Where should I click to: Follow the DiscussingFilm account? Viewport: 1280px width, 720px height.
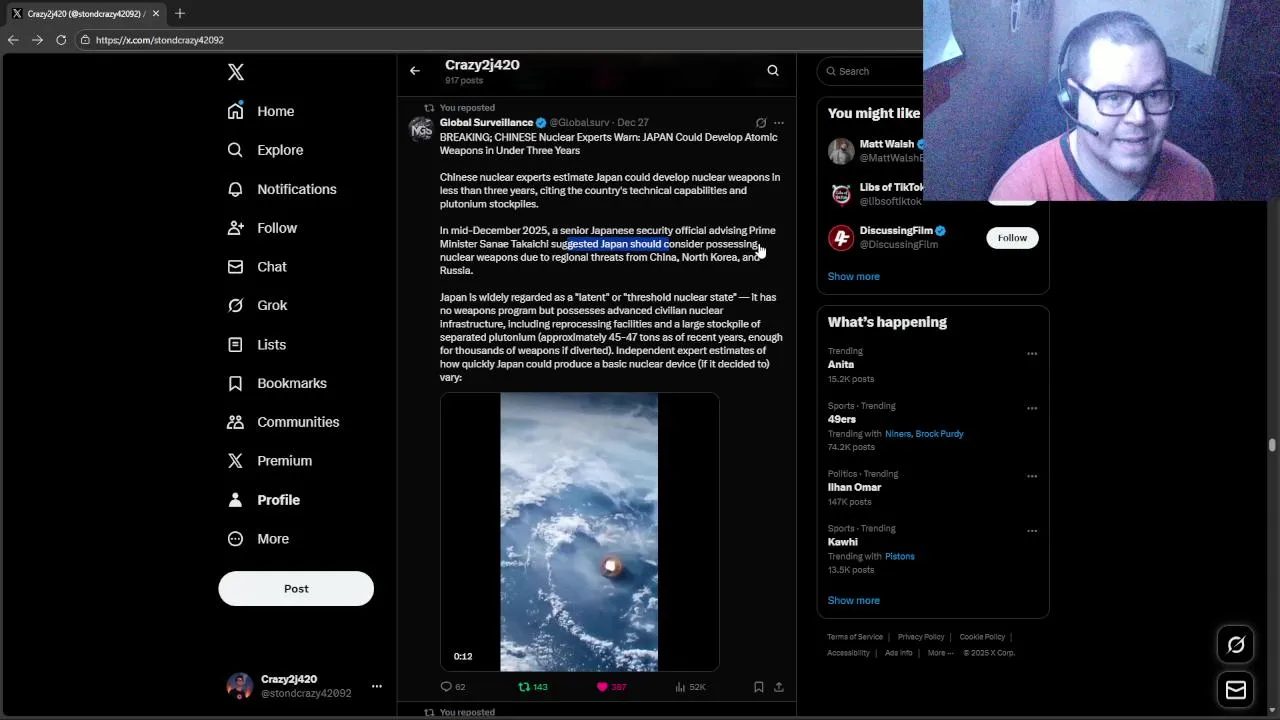[x=1012, y=238]
